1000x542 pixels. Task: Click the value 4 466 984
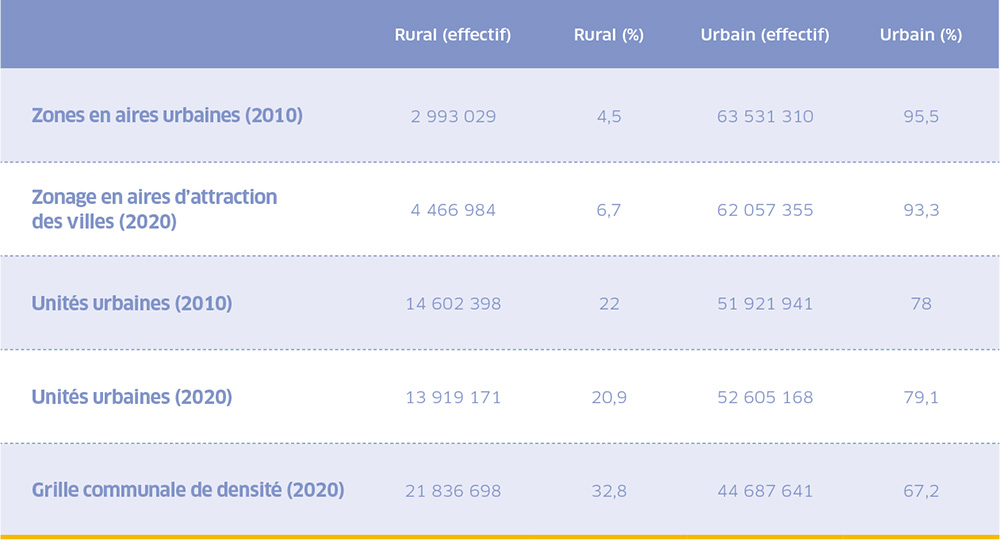[x=453, y=210]
